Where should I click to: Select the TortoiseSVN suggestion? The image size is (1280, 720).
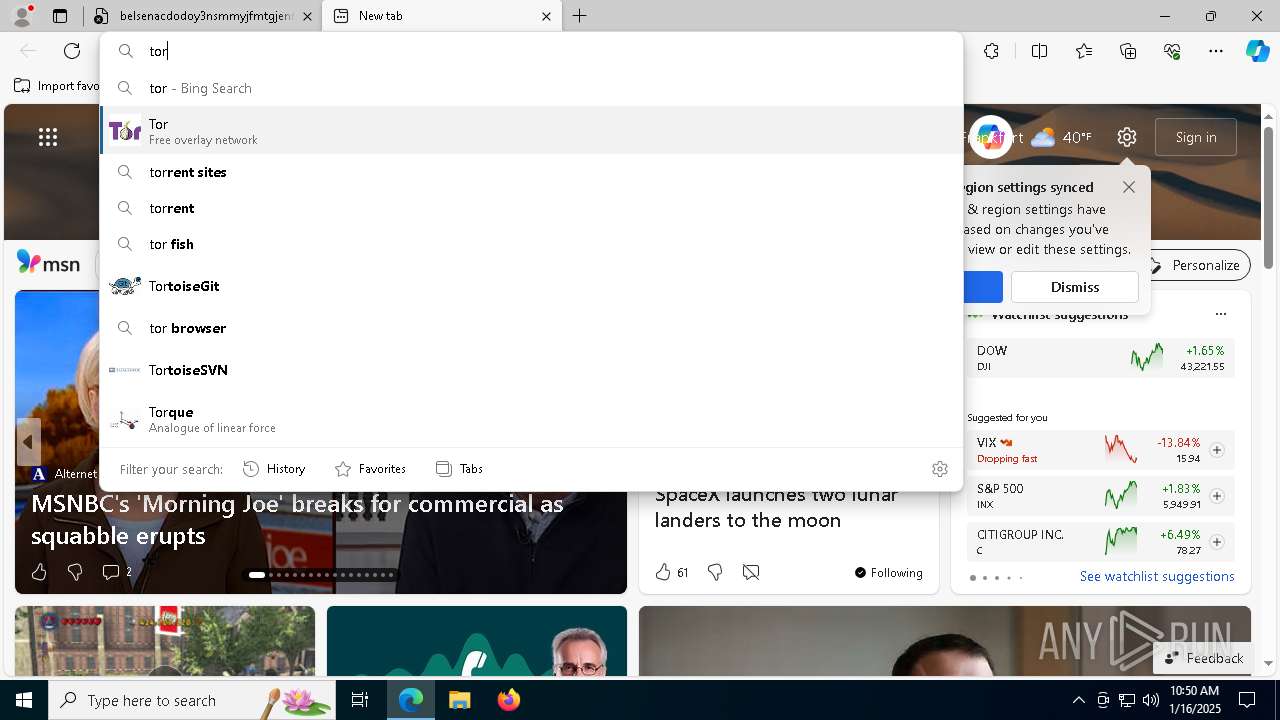531,370
